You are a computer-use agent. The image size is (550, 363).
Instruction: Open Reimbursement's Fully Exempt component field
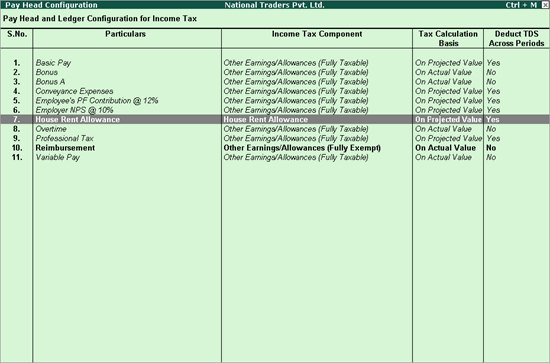[302, 148]
